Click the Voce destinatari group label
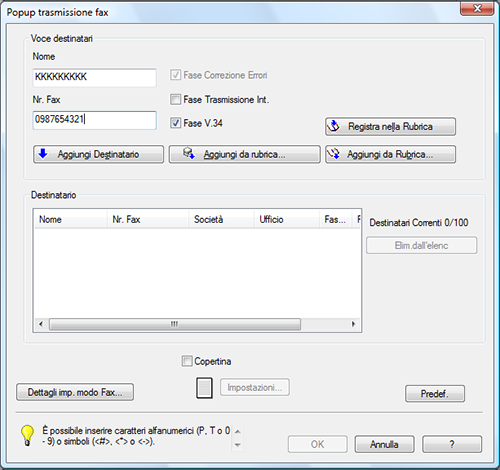Image resolution: width=500 pixels, height=470 pixels. click(x=62, y=38)
